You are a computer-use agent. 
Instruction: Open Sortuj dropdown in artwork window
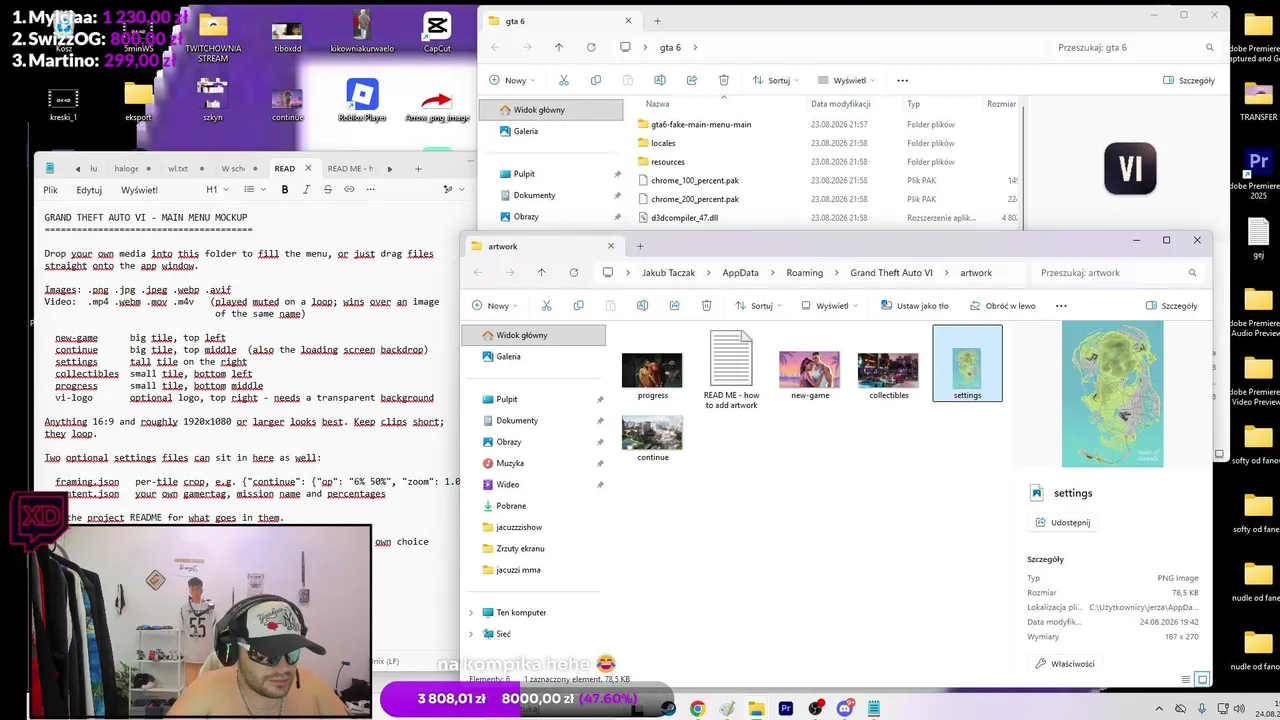point(759,305)
